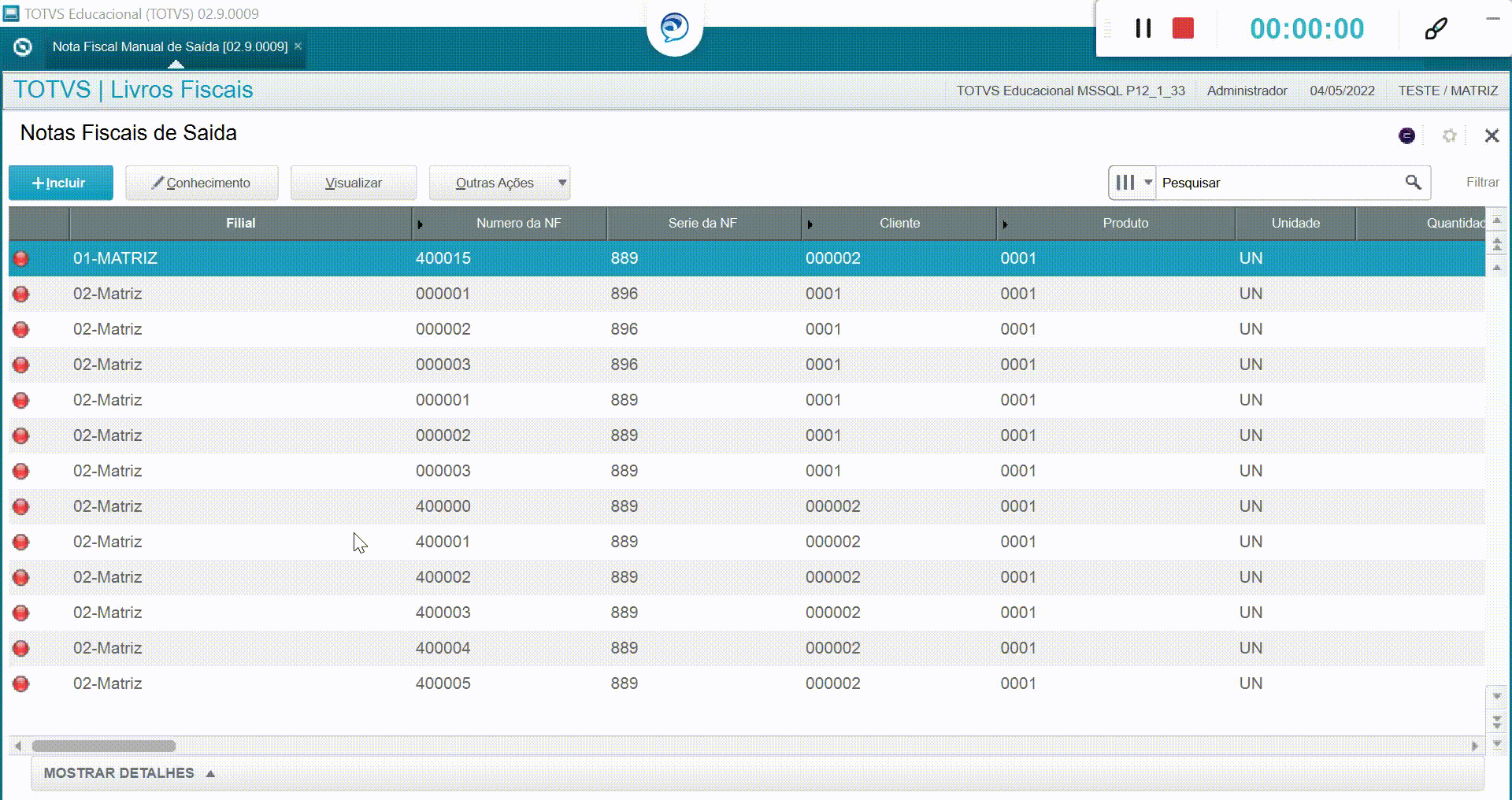Click the date 04/05/2022 in header
1512x800 pixels.
[1342, 91]
